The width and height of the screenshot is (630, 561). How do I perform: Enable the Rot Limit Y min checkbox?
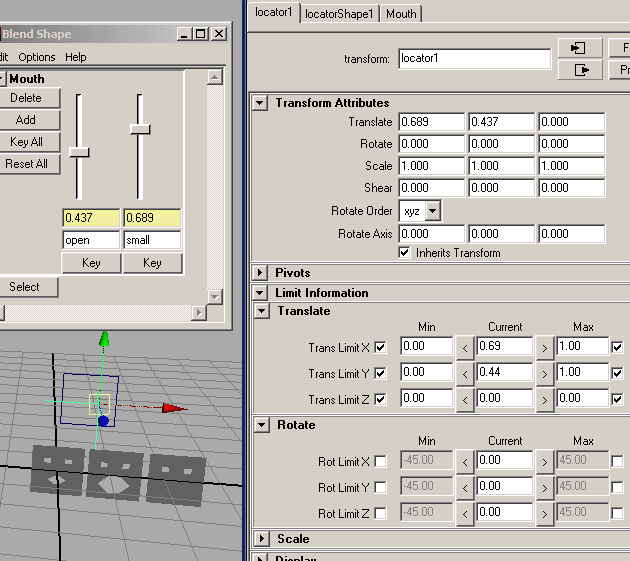380,488
